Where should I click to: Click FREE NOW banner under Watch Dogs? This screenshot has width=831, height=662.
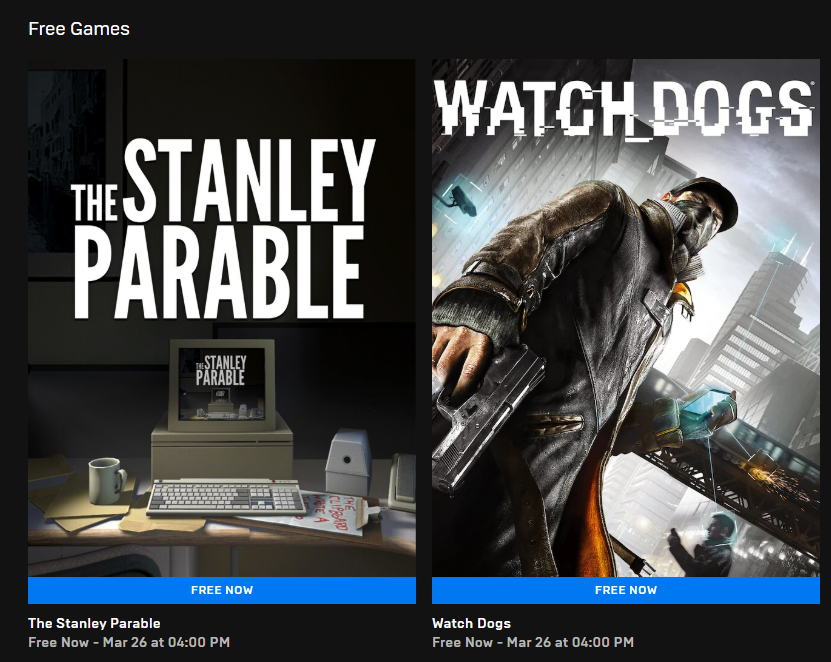(626, 590)
